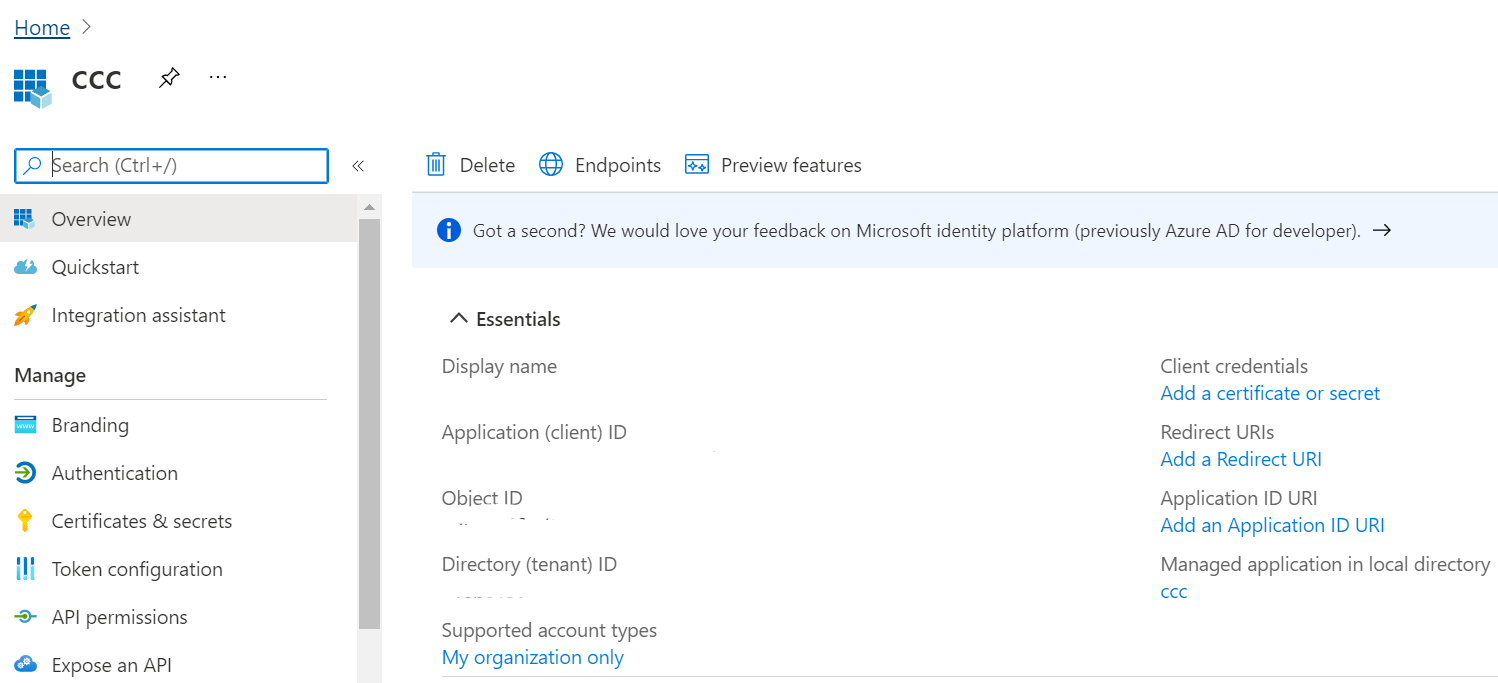
Task: Click the Delete toolbar button
Action: pyautogui.click(x=471, y=165)
